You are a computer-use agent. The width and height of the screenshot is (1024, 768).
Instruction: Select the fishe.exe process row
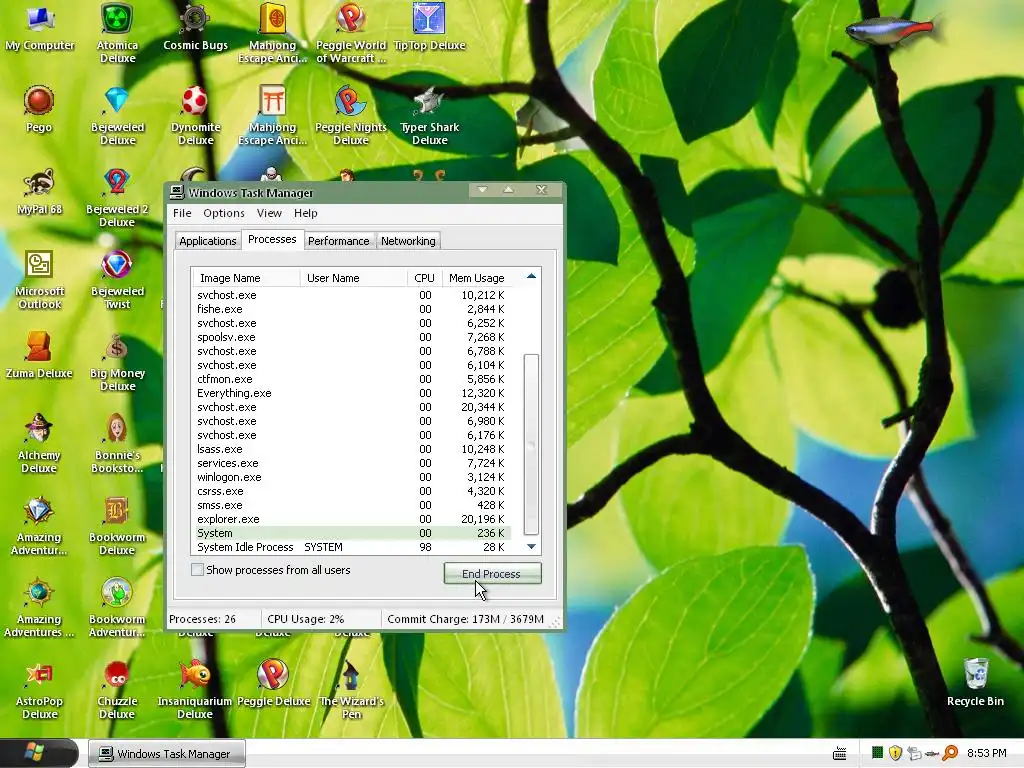(353, 309)
